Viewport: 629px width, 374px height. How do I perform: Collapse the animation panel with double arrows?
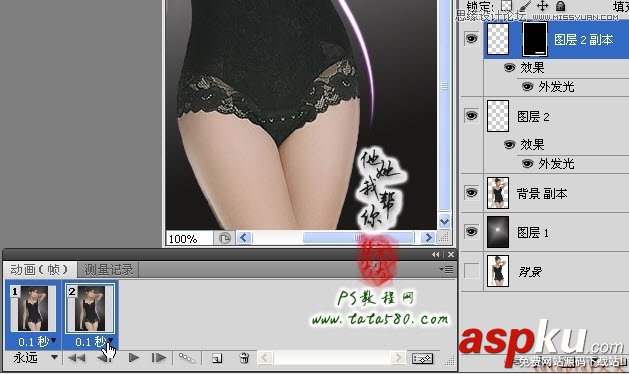click(435, 254)
